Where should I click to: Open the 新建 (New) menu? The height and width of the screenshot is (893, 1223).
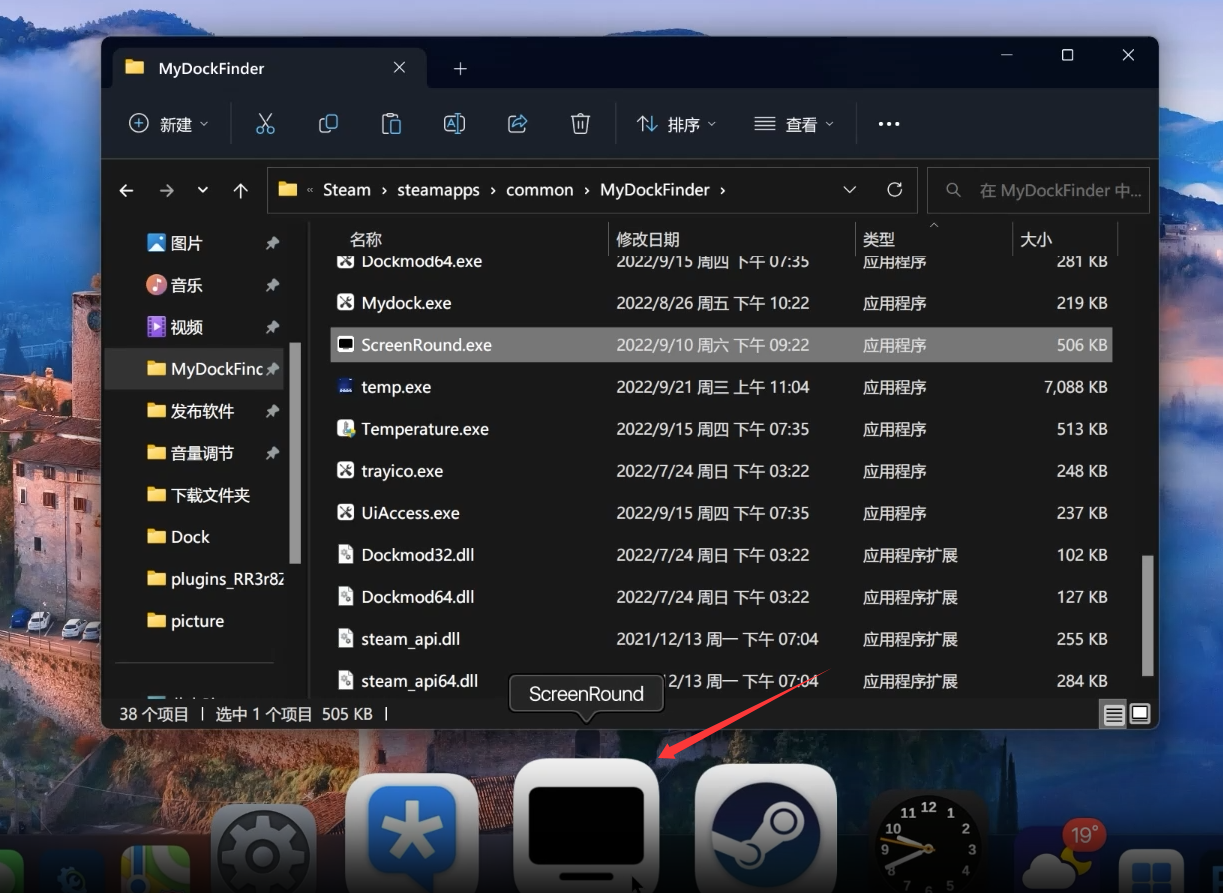coord(169,124)
